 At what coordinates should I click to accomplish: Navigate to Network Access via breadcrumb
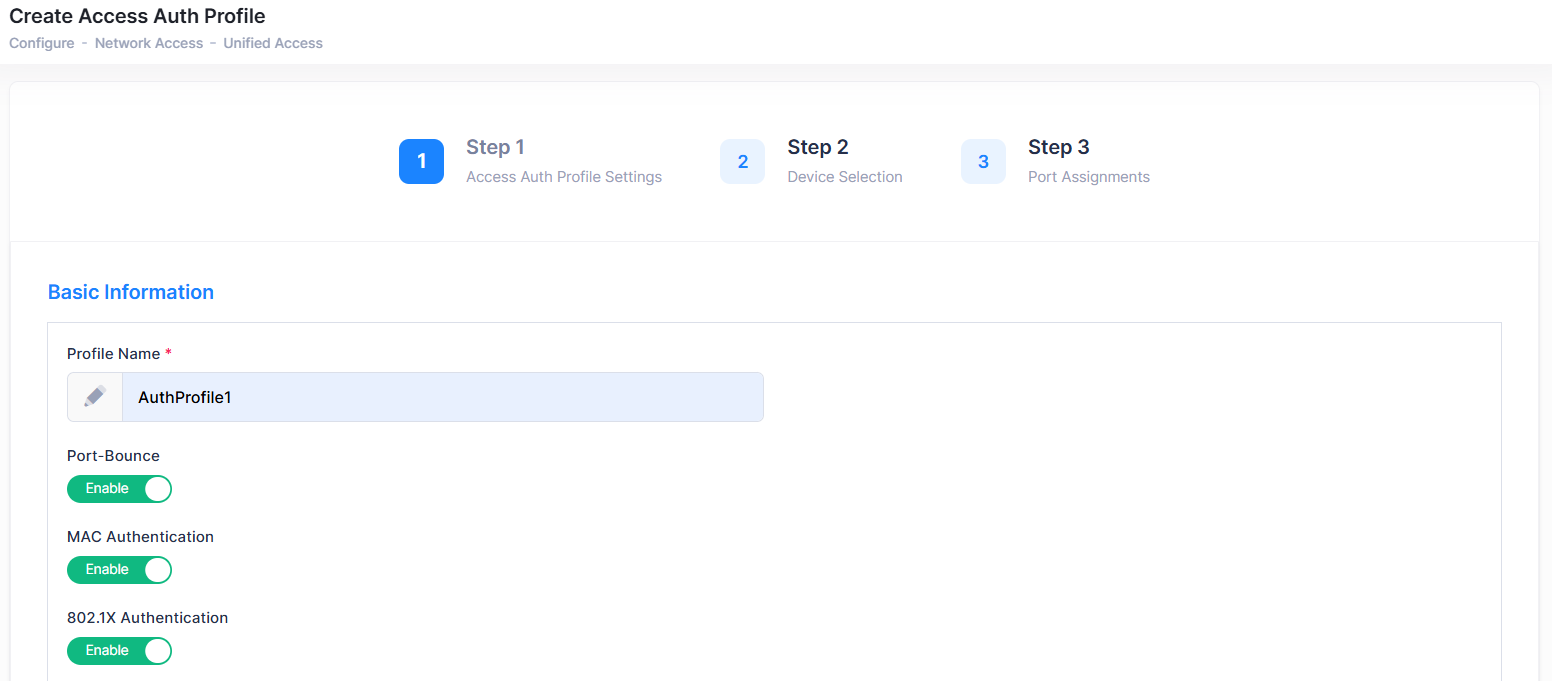[x=148, y=43]
